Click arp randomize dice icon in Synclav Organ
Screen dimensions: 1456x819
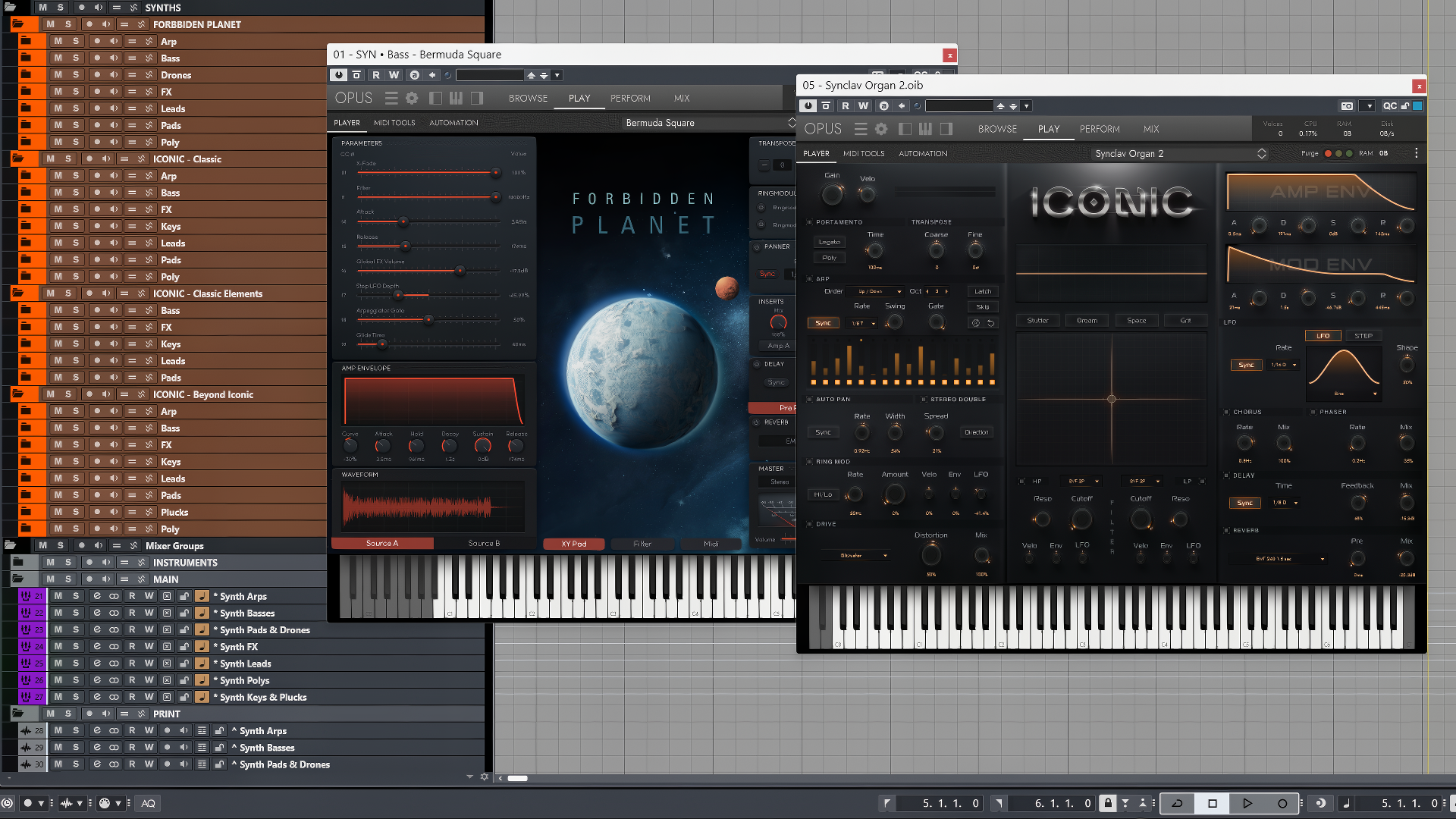click(976, 323)
